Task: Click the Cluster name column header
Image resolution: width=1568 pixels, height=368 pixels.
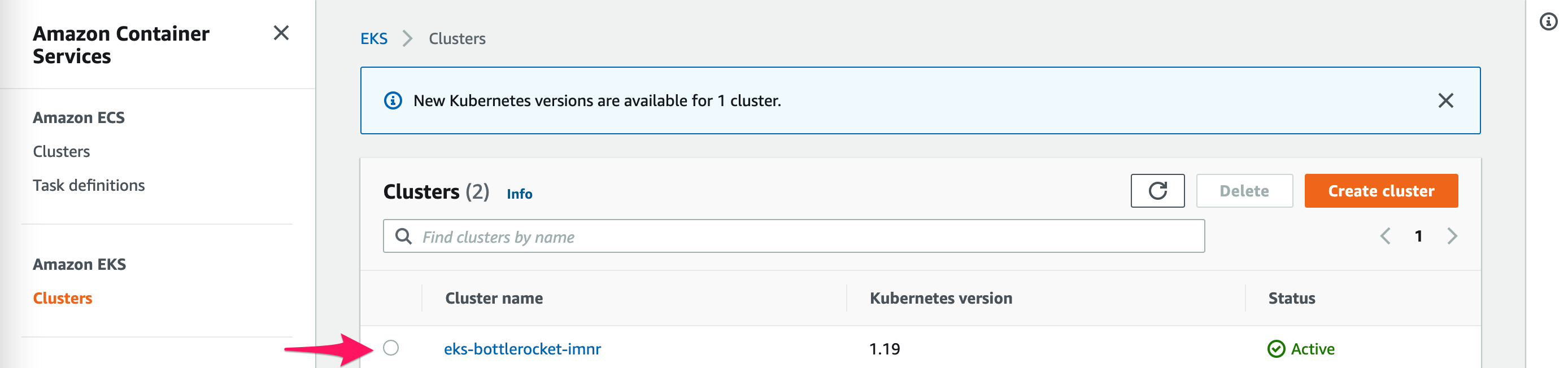Action: (x=494, y=298)
